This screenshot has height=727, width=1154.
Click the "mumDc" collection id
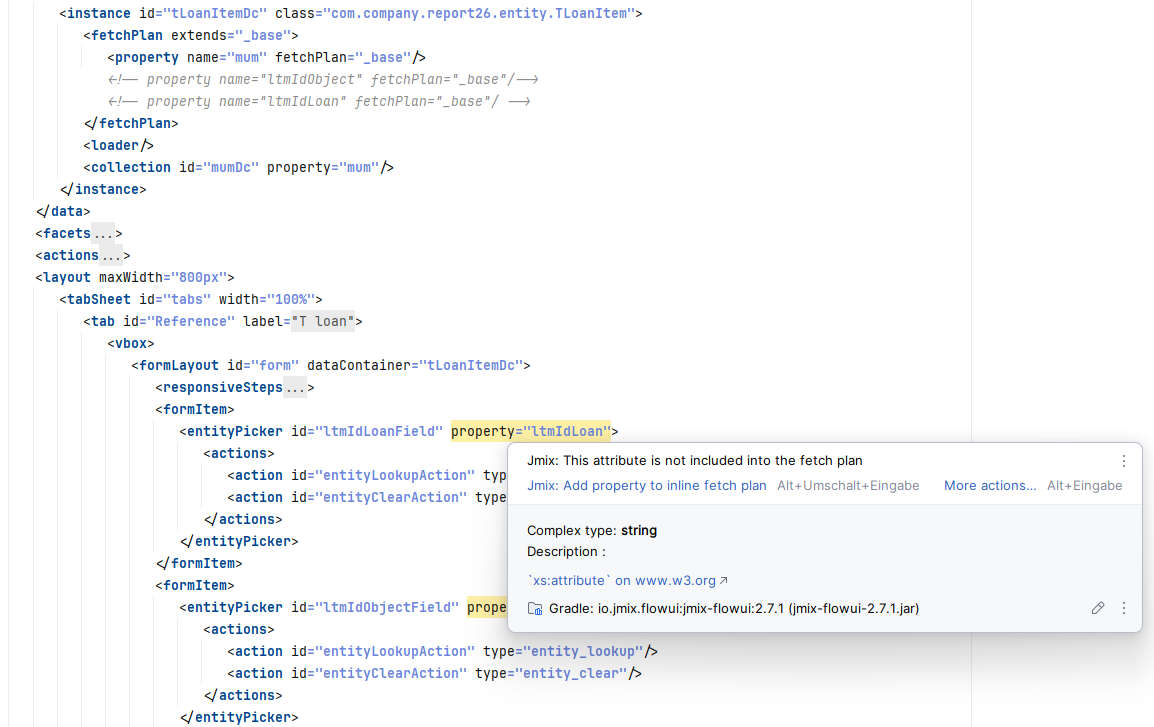[231, 168]
